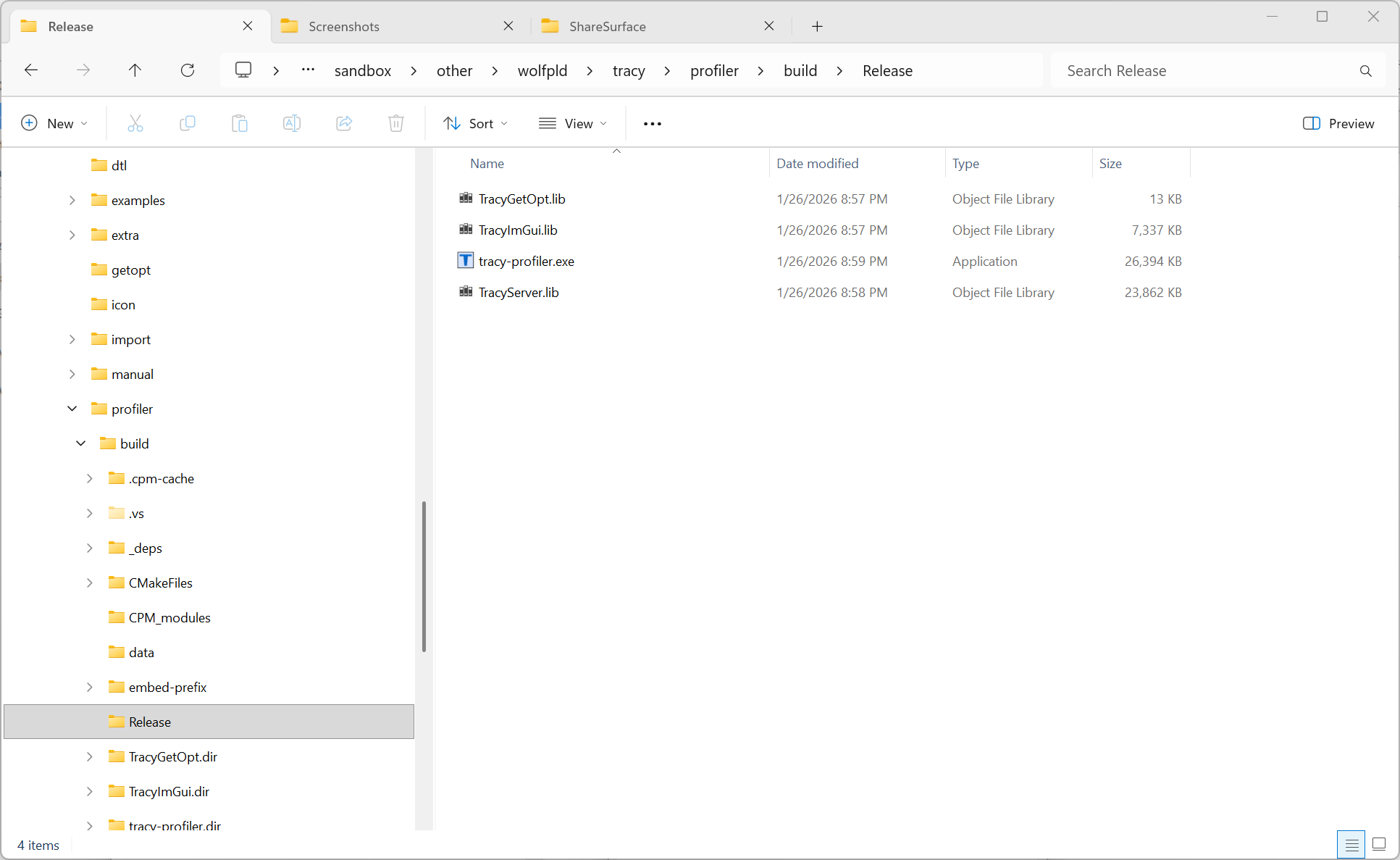Click the Back navigation arrow
The image size is (1400, 860).
point(31,70)
